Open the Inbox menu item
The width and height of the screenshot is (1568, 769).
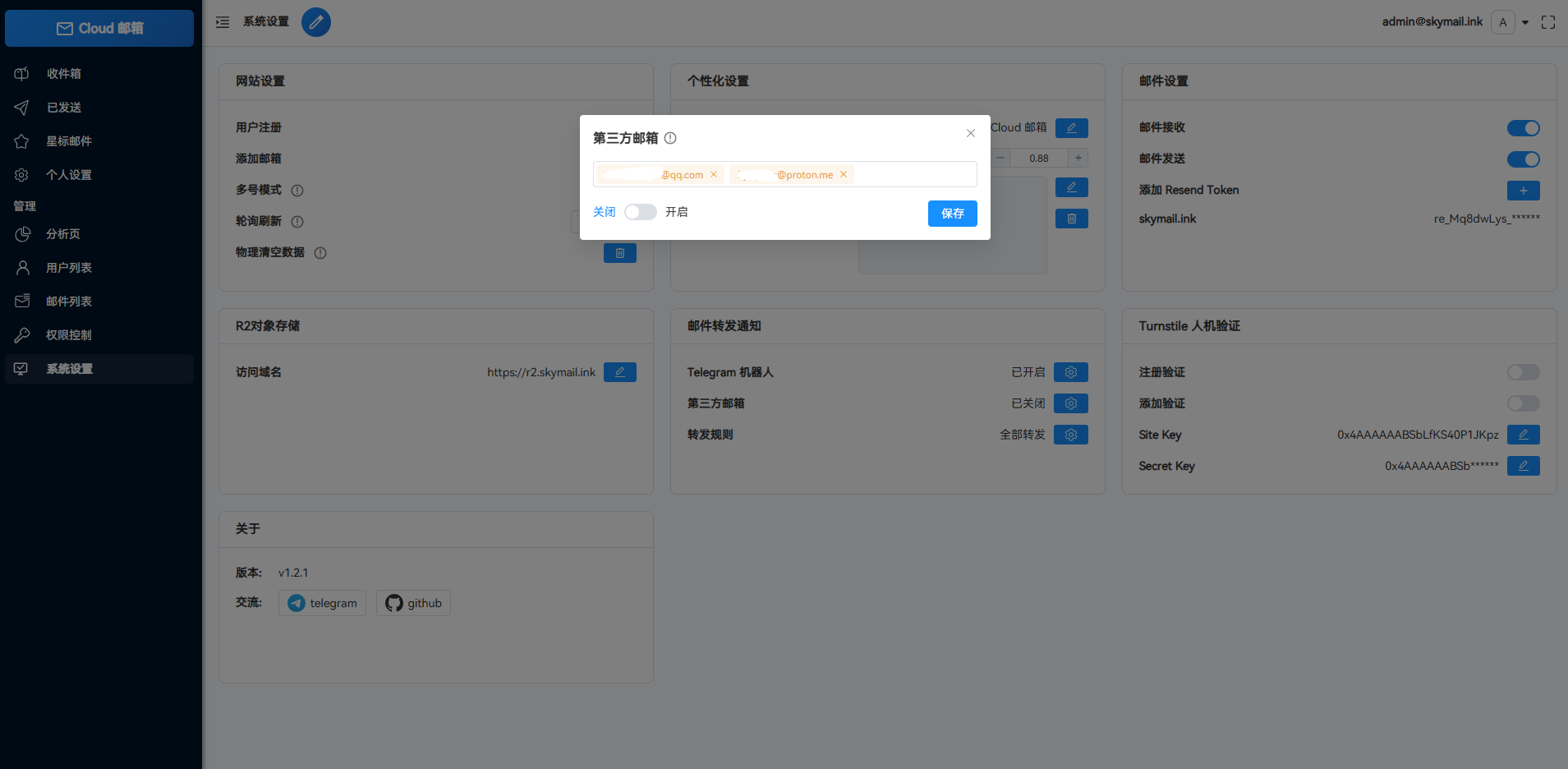(63, 74)
